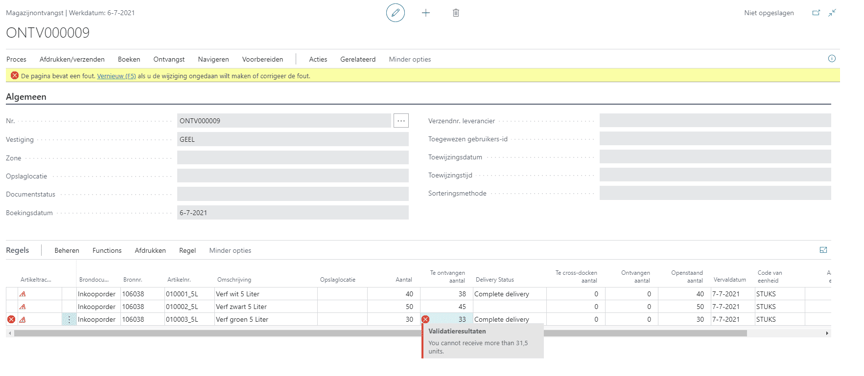
Task: Click item tracking icon for Verf groen row
Action: (x=23, y=319)
